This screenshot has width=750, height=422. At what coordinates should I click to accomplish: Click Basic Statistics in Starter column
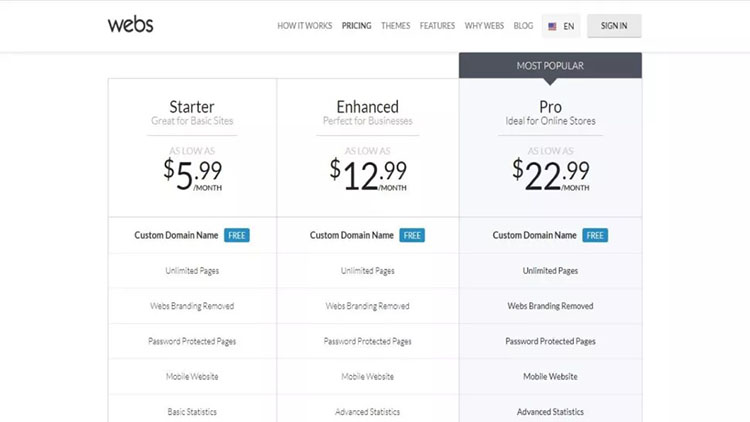[192, 411]
